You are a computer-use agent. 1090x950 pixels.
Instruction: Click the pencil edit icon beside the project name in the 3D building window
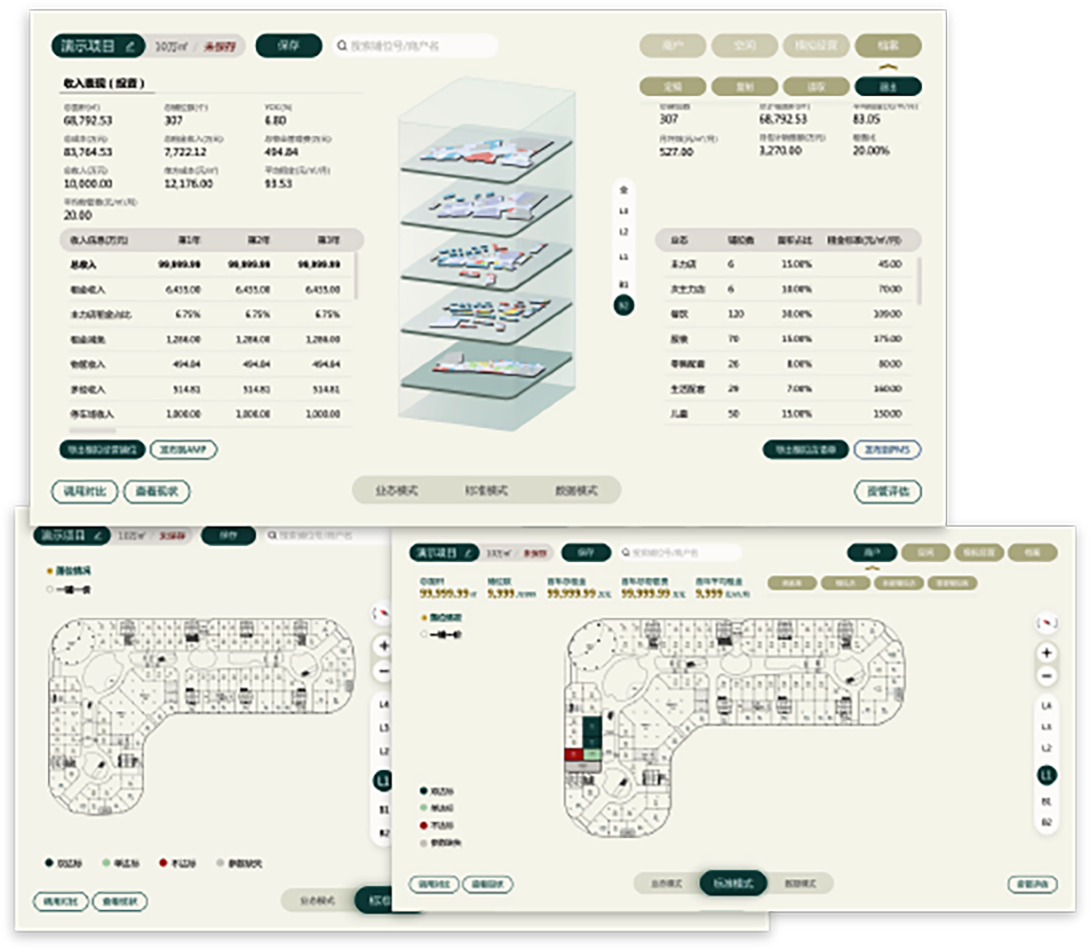pos(130,46)
